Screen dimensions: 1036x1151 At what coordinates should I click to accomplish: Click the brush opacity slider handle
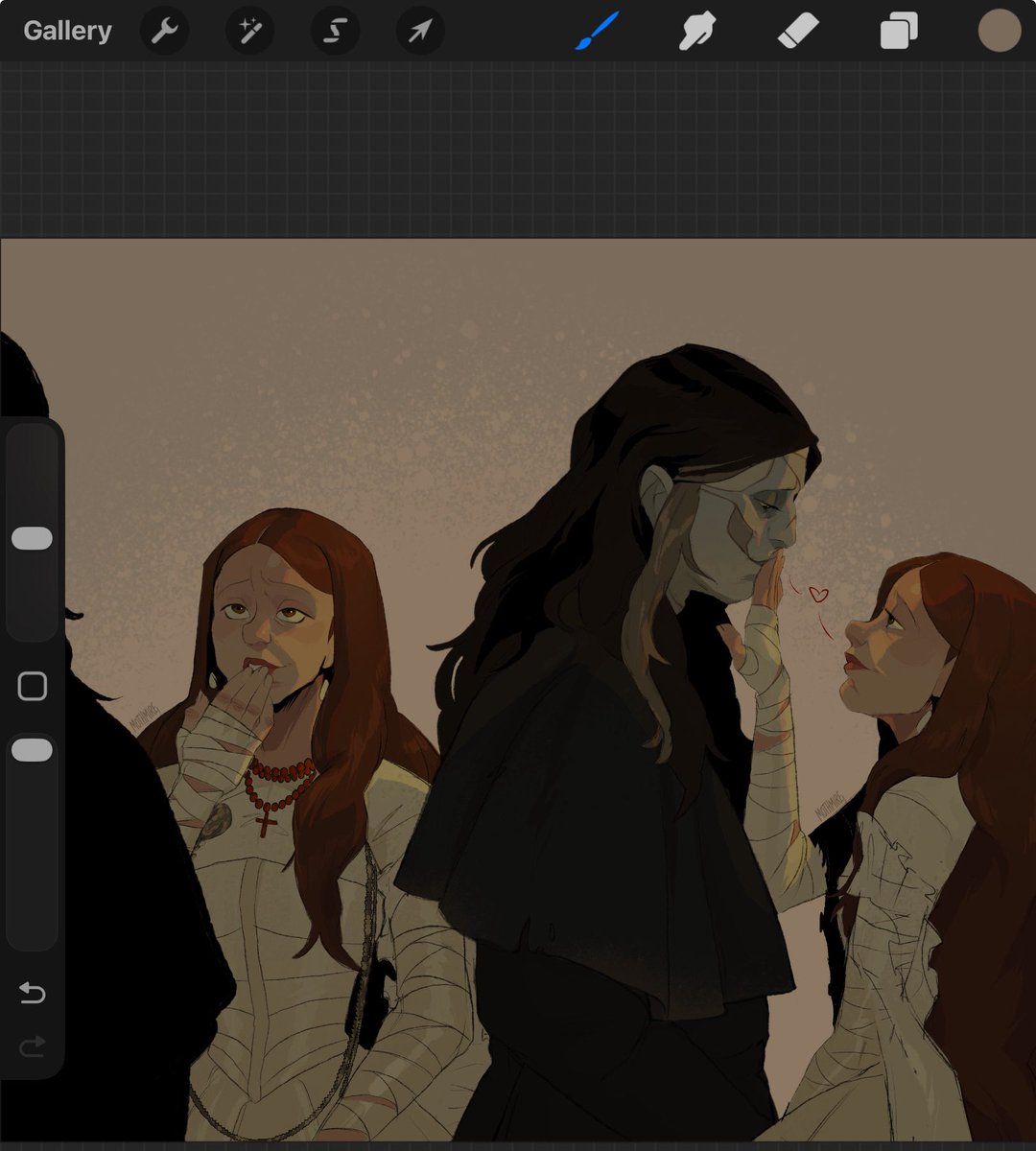tap(32, 750)
